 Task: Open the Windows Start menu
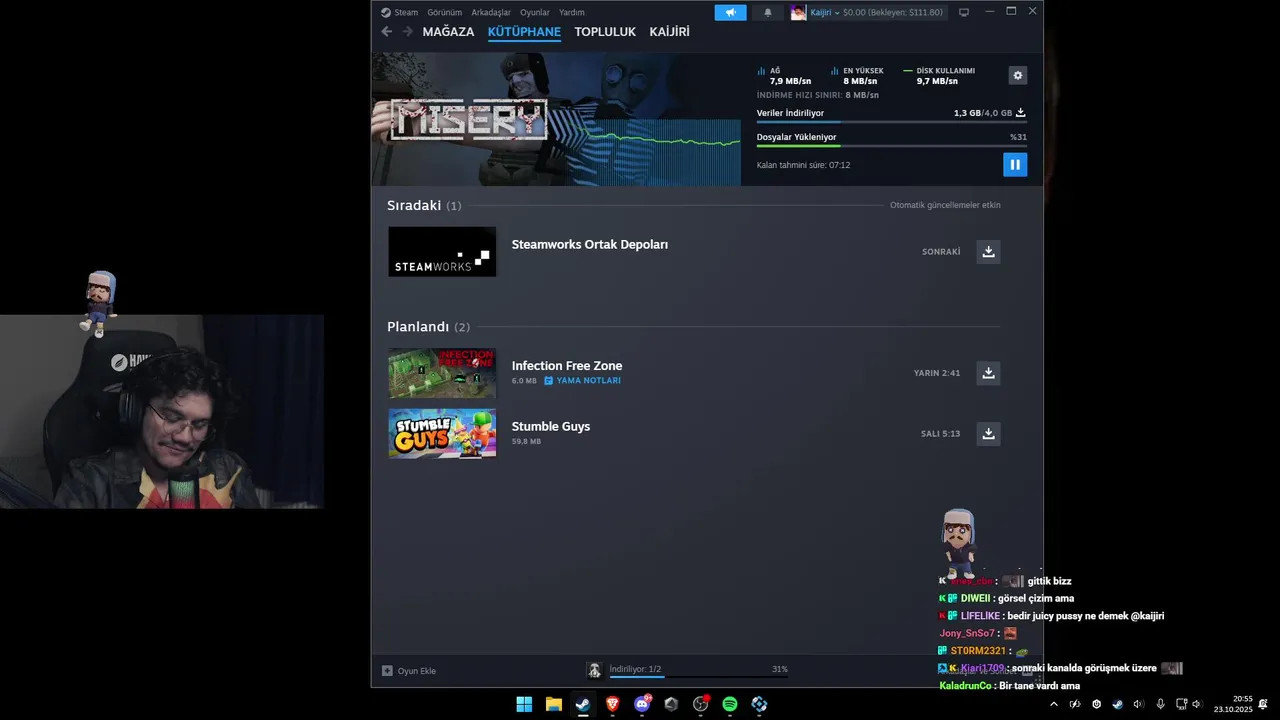point(524,704)
